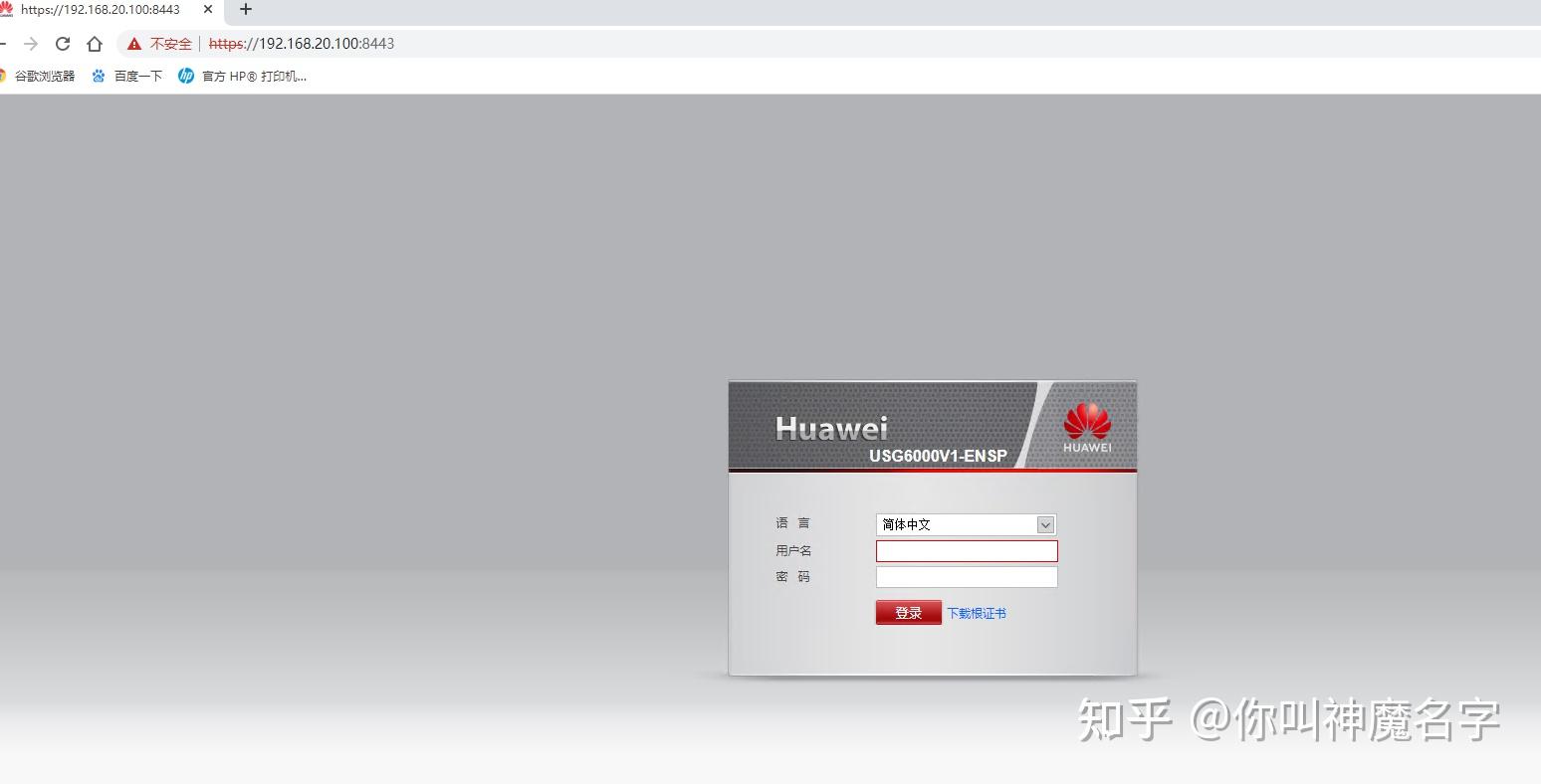Open the HP printer bookmark icon
1541x784 pixels.
coord(185,76)
